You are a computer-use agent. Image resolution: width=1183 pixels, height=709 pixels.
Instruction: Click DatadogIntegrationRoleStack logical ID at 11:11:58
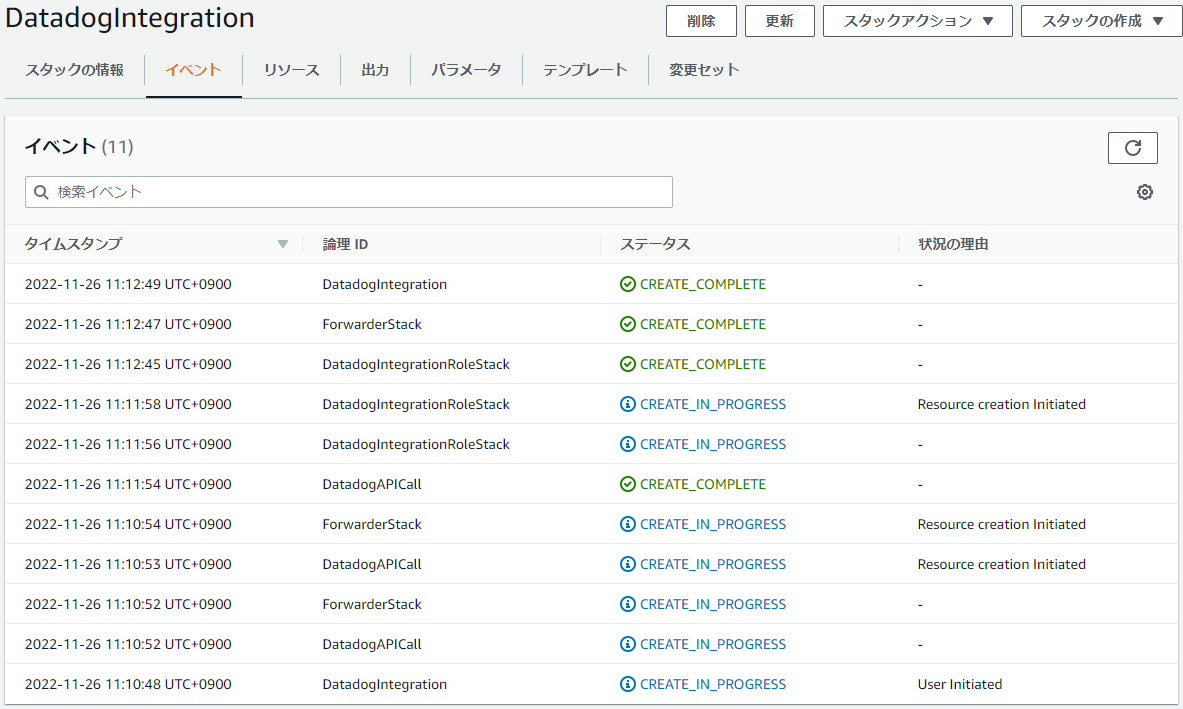pyautogui.click(x=416, y=404)
